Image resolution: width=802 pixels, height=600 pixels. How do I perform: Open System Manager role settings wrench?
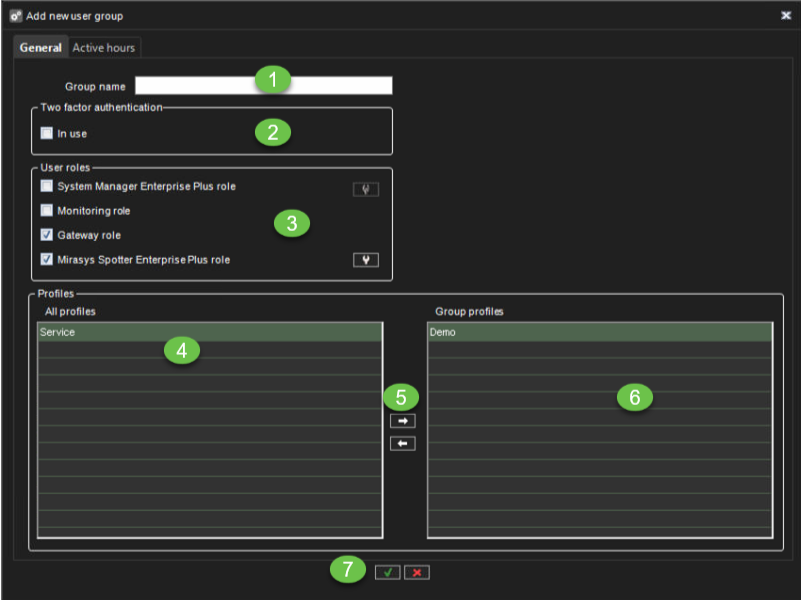(x=366, y=188)
